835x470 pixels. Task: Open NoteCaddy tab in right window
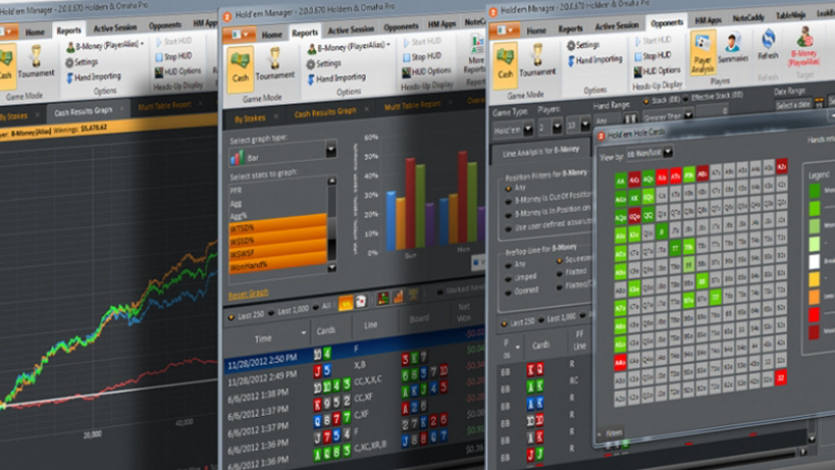[748, 18]
